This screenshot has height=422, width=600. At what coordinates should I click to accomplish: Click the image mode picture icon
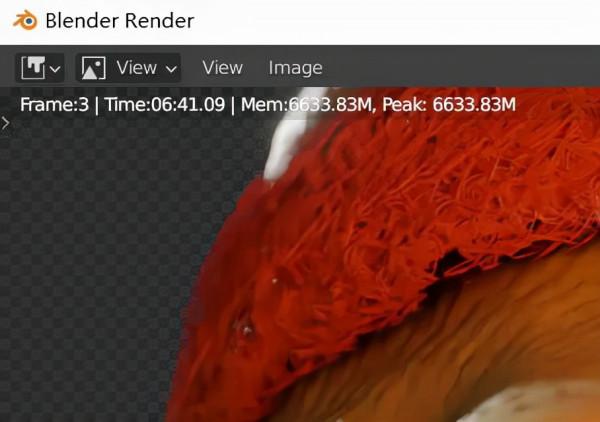coord(93,68)
